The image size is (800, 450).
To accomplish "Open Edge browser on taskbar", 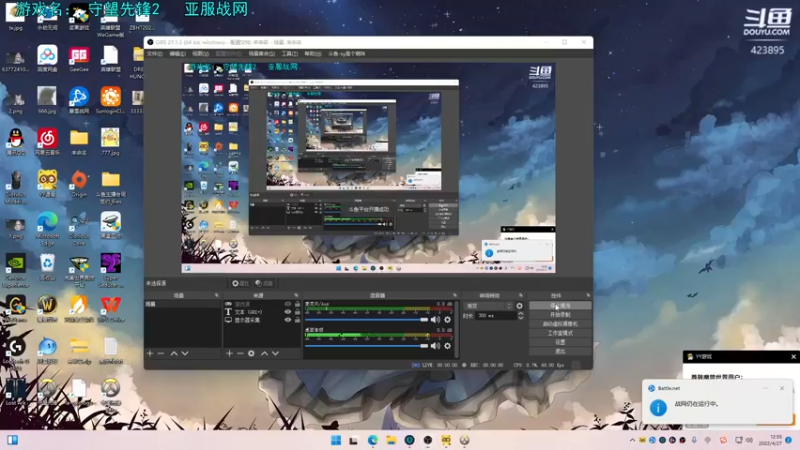I will pos(372,440).
